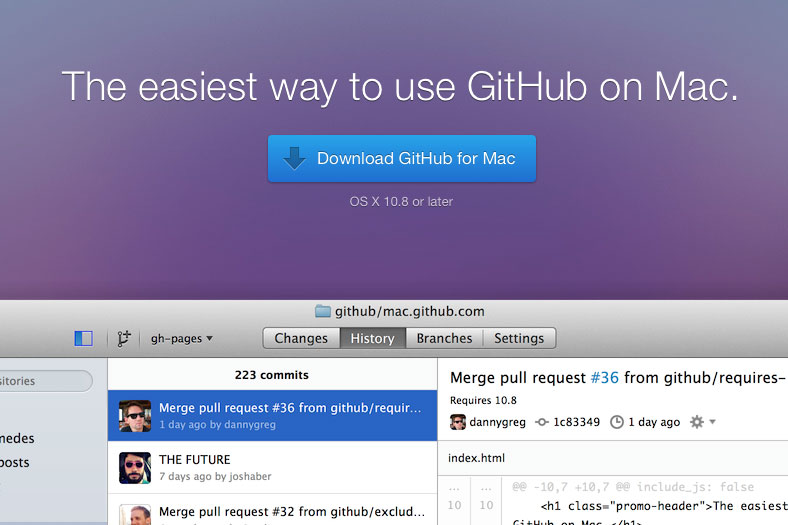788x525 pixels.
Task: Click the clock icon beside 1 day ago
Action: (x=617, y=422)
